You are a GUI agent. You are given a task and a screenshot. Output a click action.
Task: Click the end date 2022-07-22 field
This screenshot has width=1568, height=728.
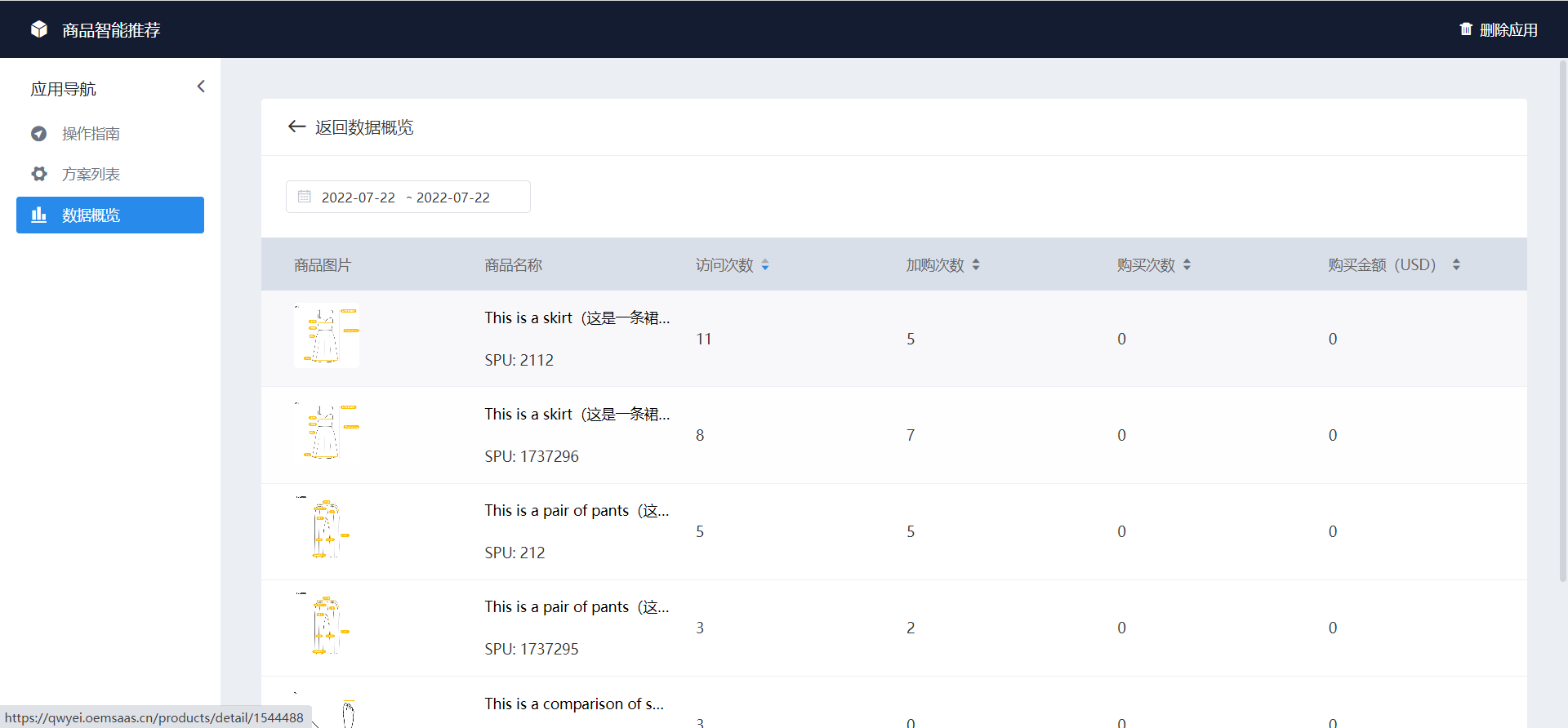point(453,198)
